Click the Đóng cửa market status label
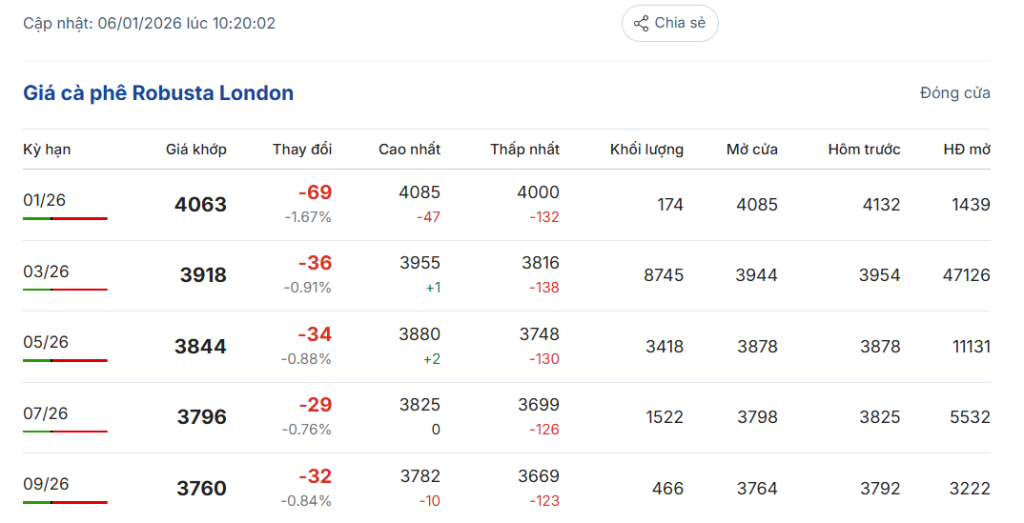The image size is (1024, 523). click(955, 93)
